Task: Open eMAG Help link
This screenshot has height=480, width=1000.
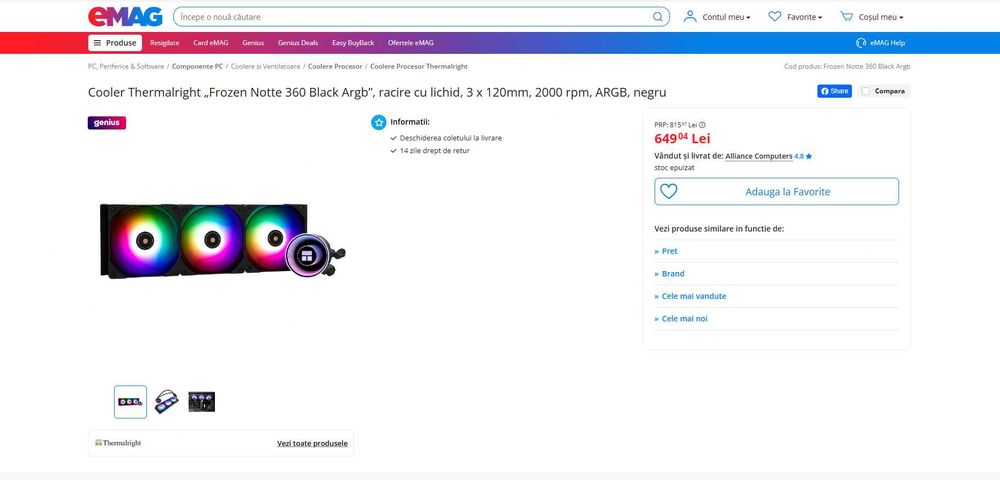Action: pyautogui.click(x=887, y=43)
